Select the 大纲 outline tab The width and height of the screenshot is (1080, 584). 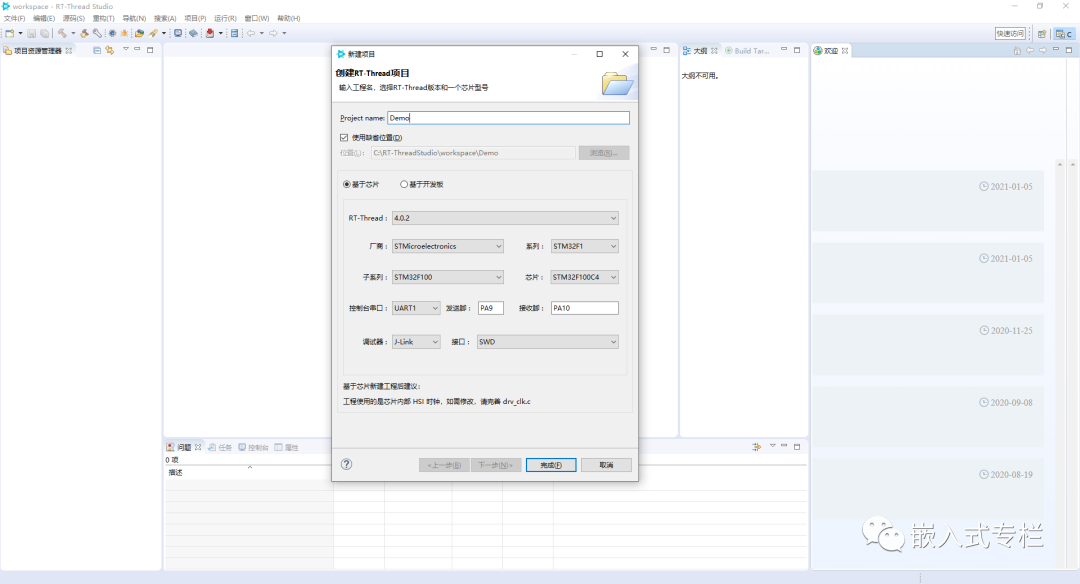700,50
